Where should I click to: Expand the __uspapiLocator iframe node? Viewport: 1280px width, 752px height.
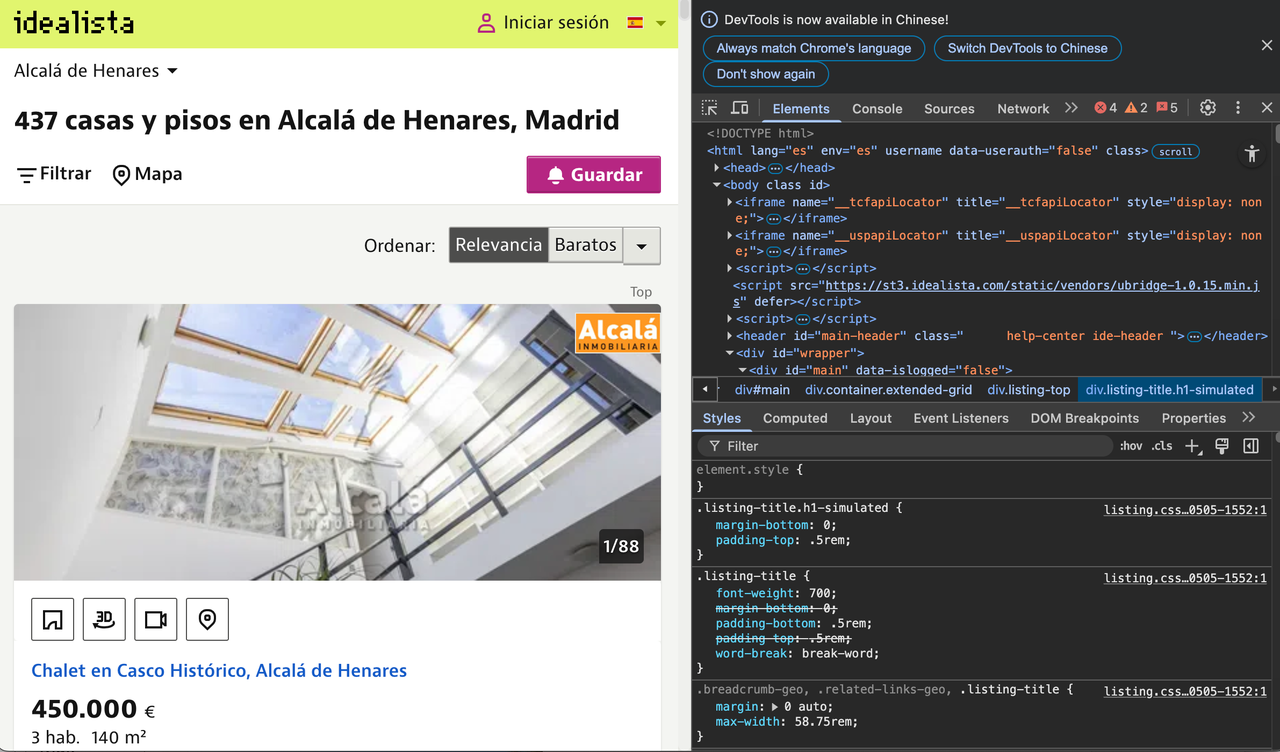click(729, 235)
